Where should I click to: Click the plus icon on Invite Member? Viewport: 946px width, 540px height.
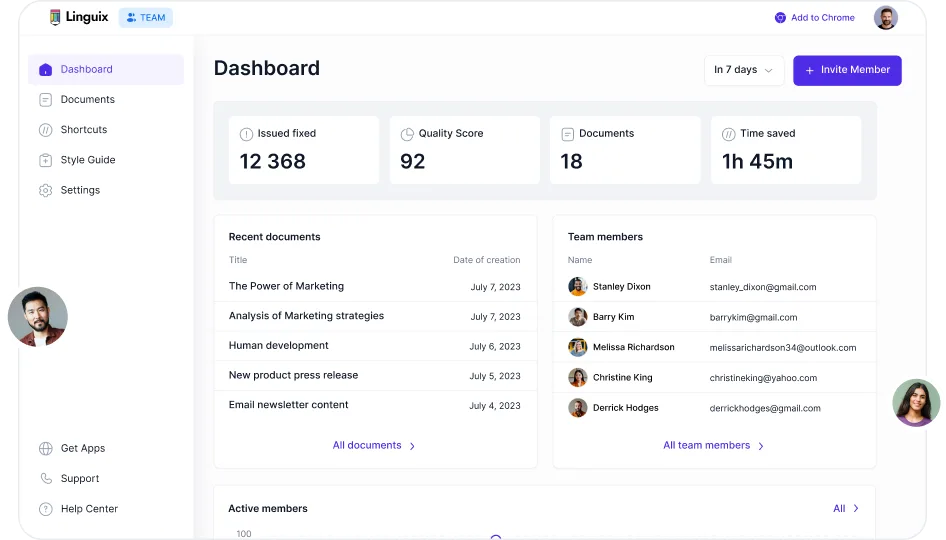[810, 71]
